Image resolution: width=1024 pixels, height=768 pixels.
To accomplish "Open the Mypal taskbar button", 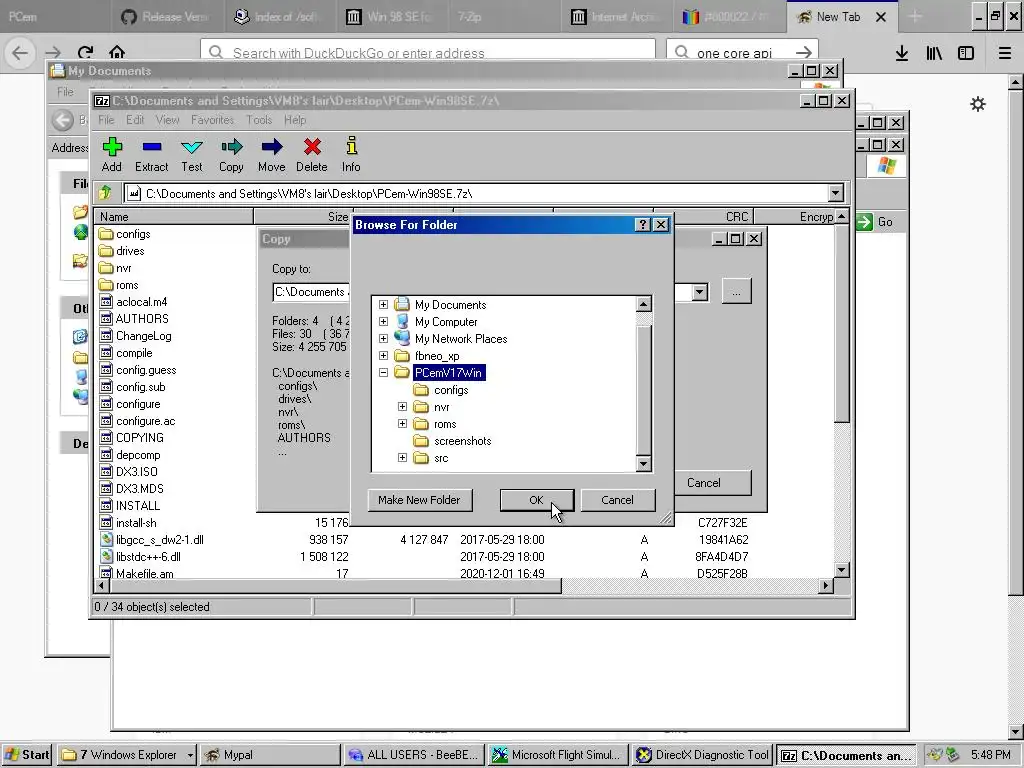I will click(271, 755).
